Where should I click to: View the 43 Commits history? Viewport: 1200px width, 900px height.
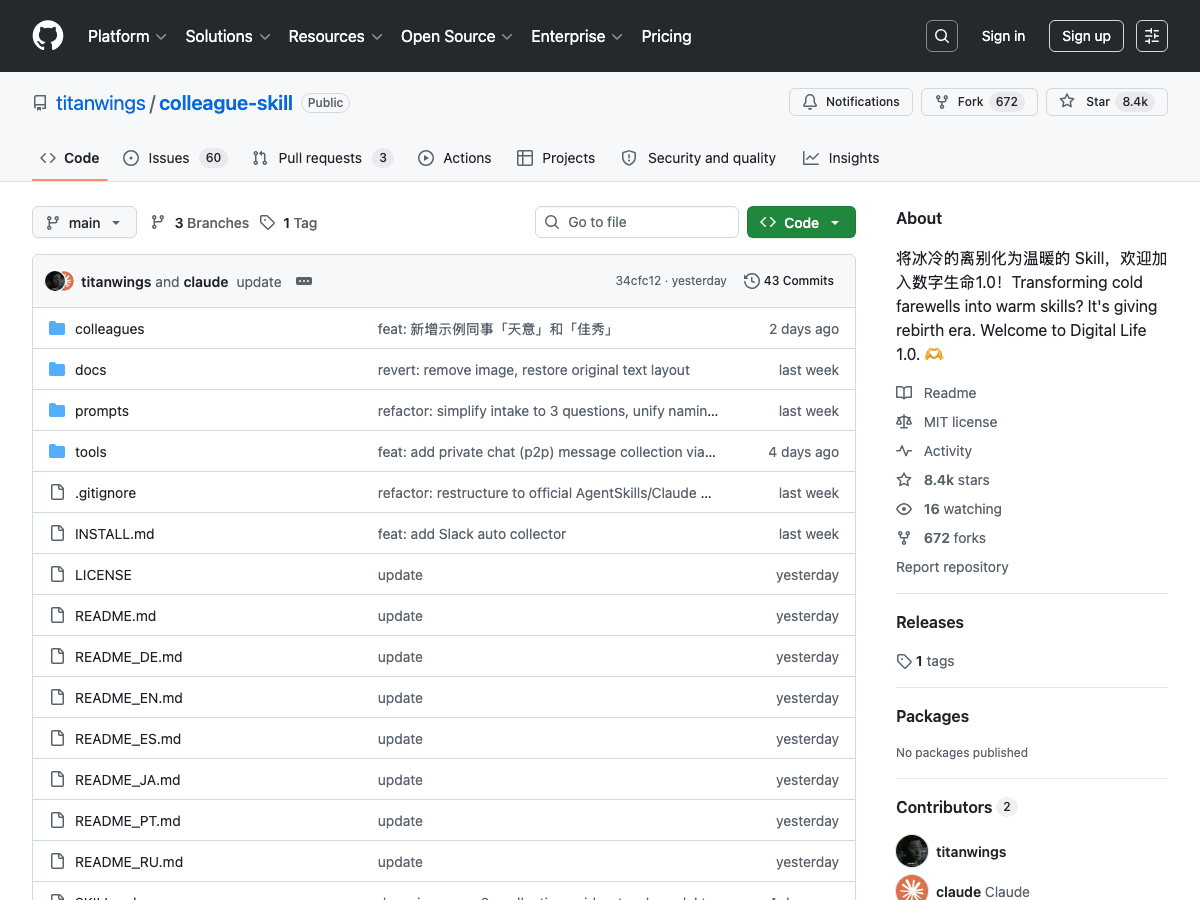click(x=789, y=281)
